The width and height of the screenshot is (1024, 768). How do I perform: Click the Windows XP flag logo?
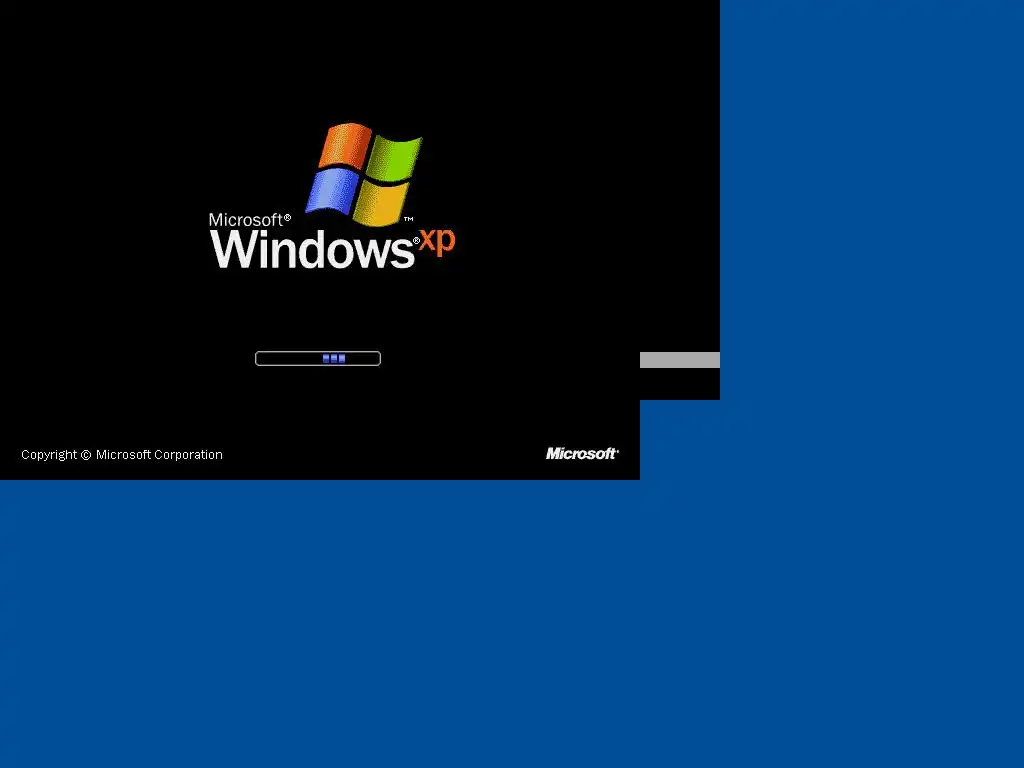tap(364, 174)
